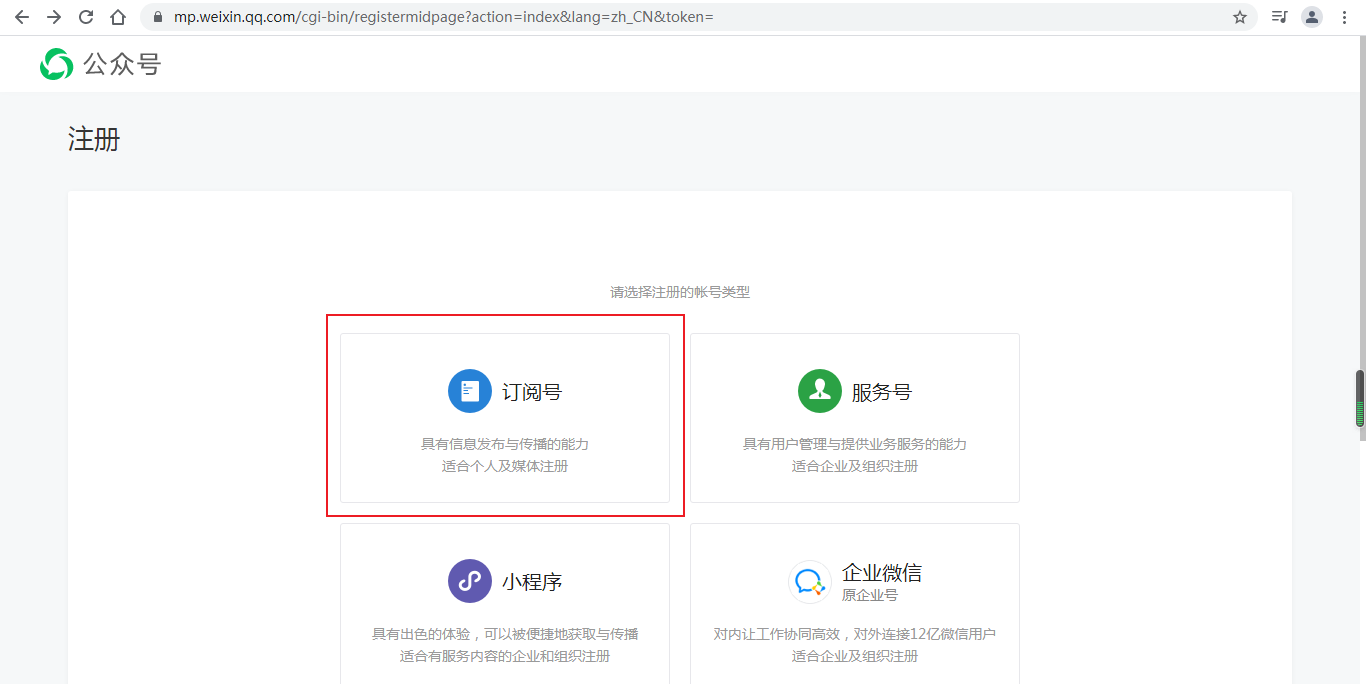Click the 订阅号 description 具有信息发布与传播的能力
Screen dimensions: 1366x684
point(505,444)
